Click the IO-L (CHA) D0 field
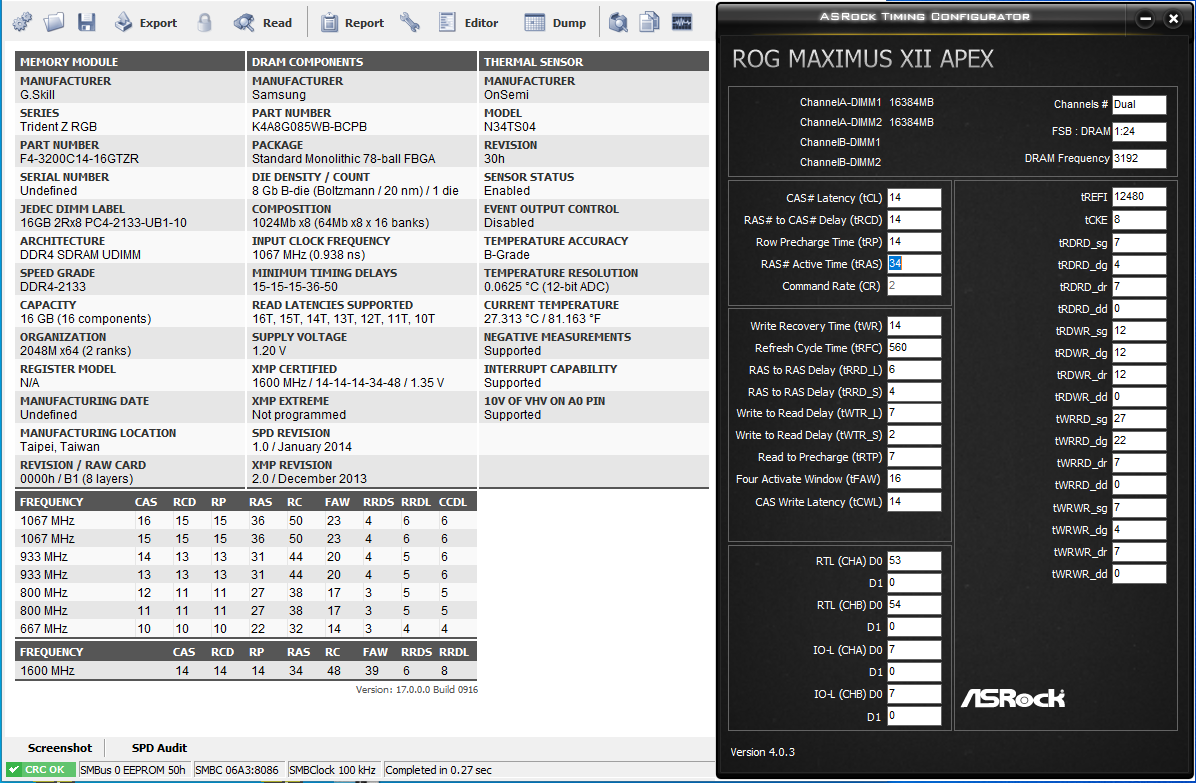The image size is (1196, 783). click(914, 650)
